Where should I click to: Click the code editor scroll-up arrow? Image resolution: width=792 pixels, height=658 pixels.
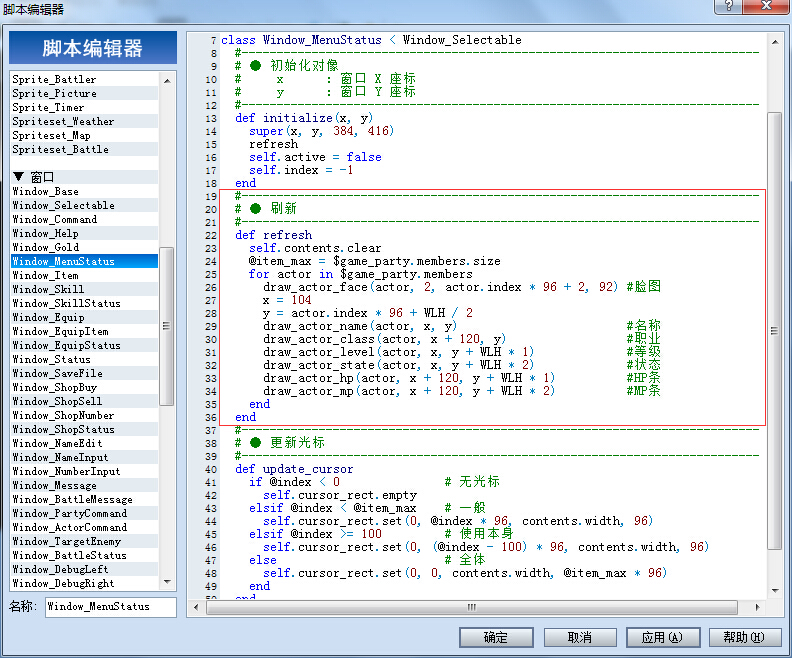[x=775, y=42]
